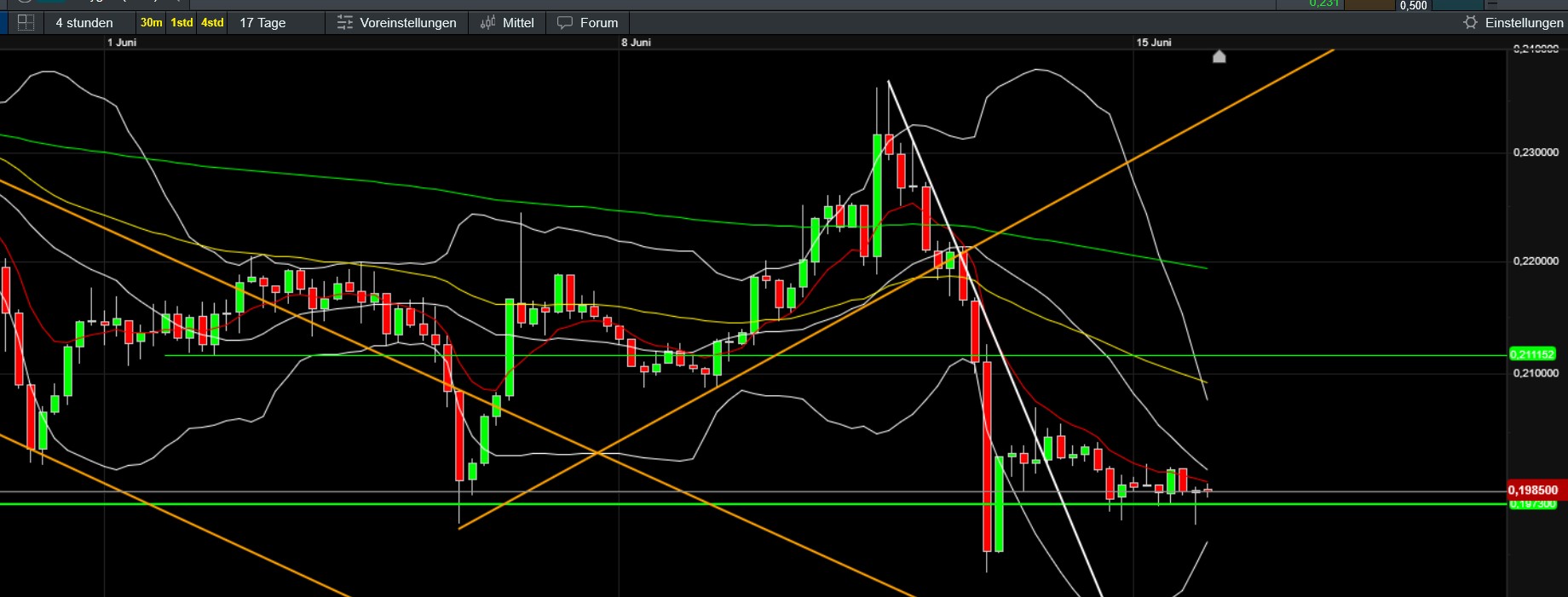This screenshot has height=597, width=1568.
Task: Click the brown sell price box
Action: pos(1369,4)
